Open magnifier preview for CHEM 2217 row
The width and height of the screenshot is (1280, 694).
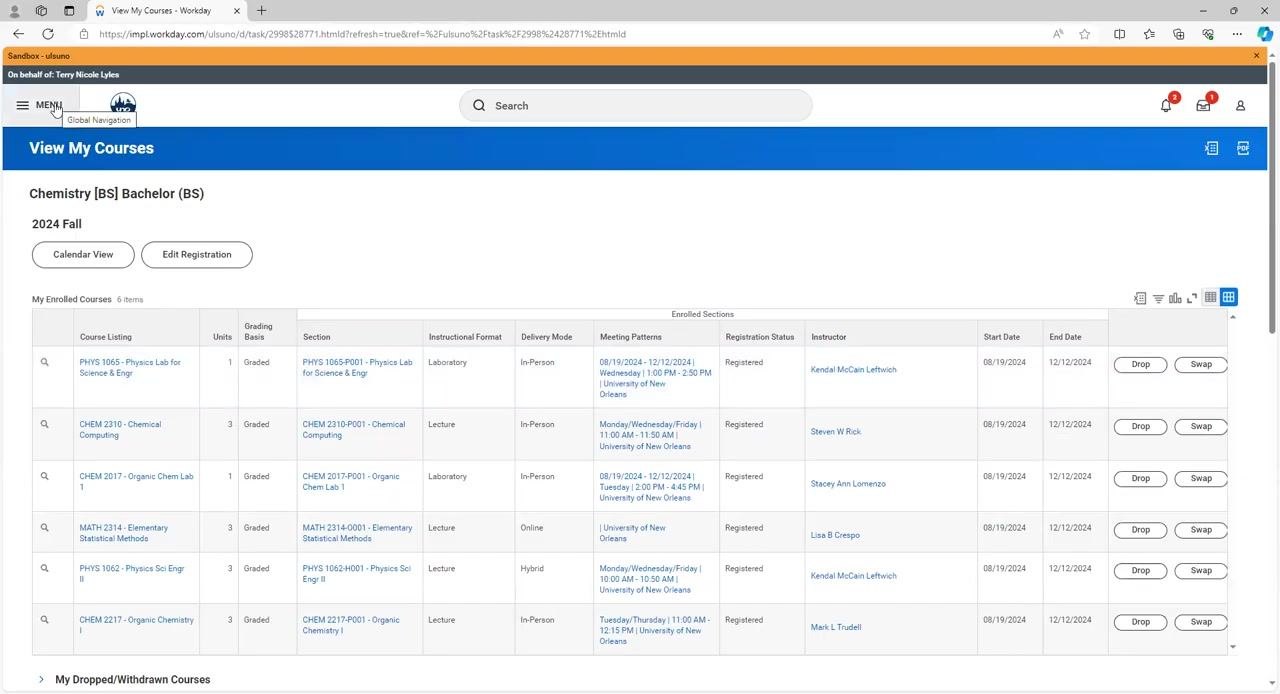pos(44,620)
